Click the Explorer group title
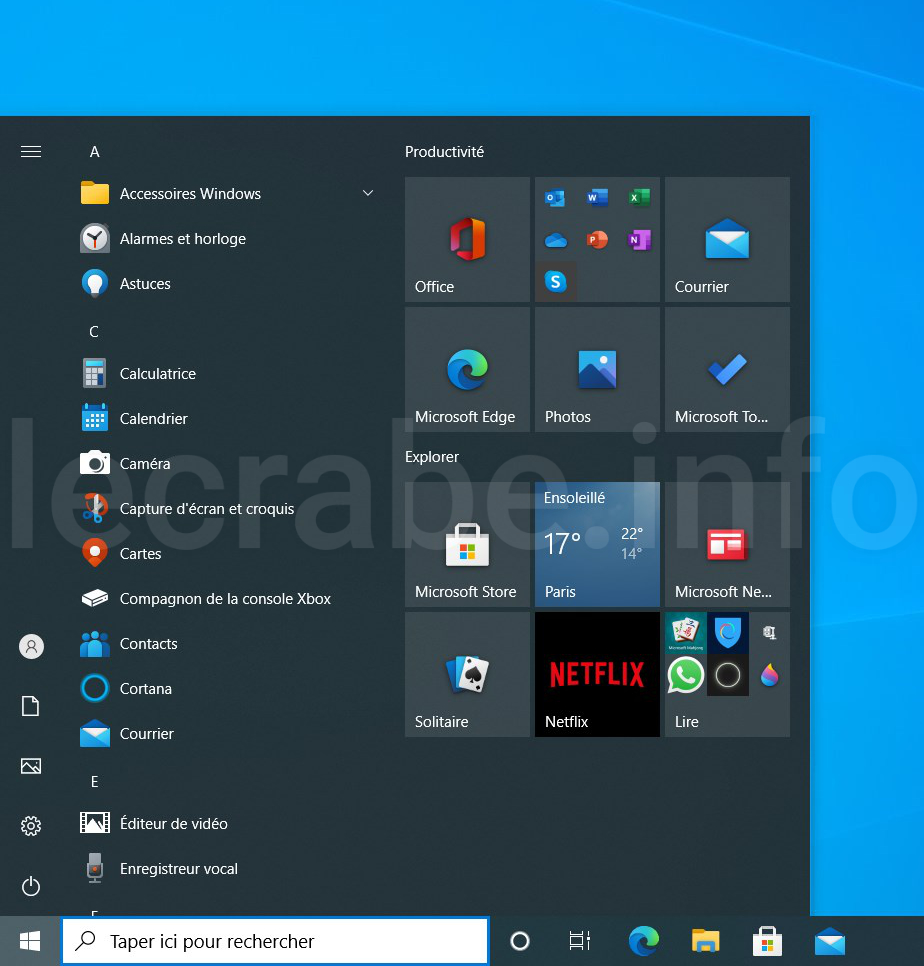Image resolution: width=924 pixels, height=966 pixels. [432, 457]
